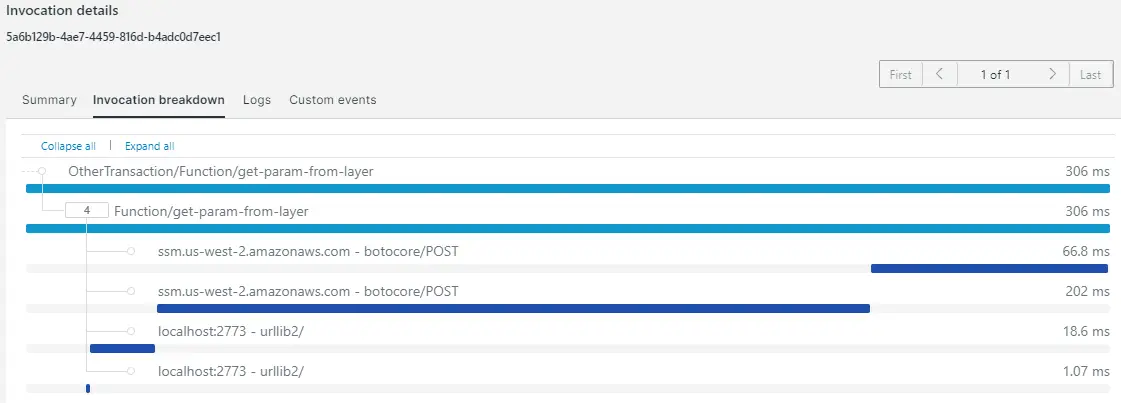Click the node circle of the 1.07 ms localhost span
Viewport: 1121px width, 403px height.
coord(131,372)
